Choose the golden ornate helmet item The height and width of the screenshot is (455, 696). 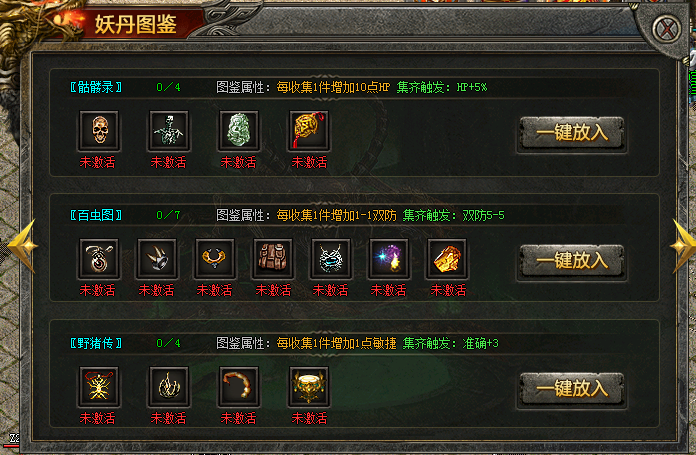pos(309,386)
